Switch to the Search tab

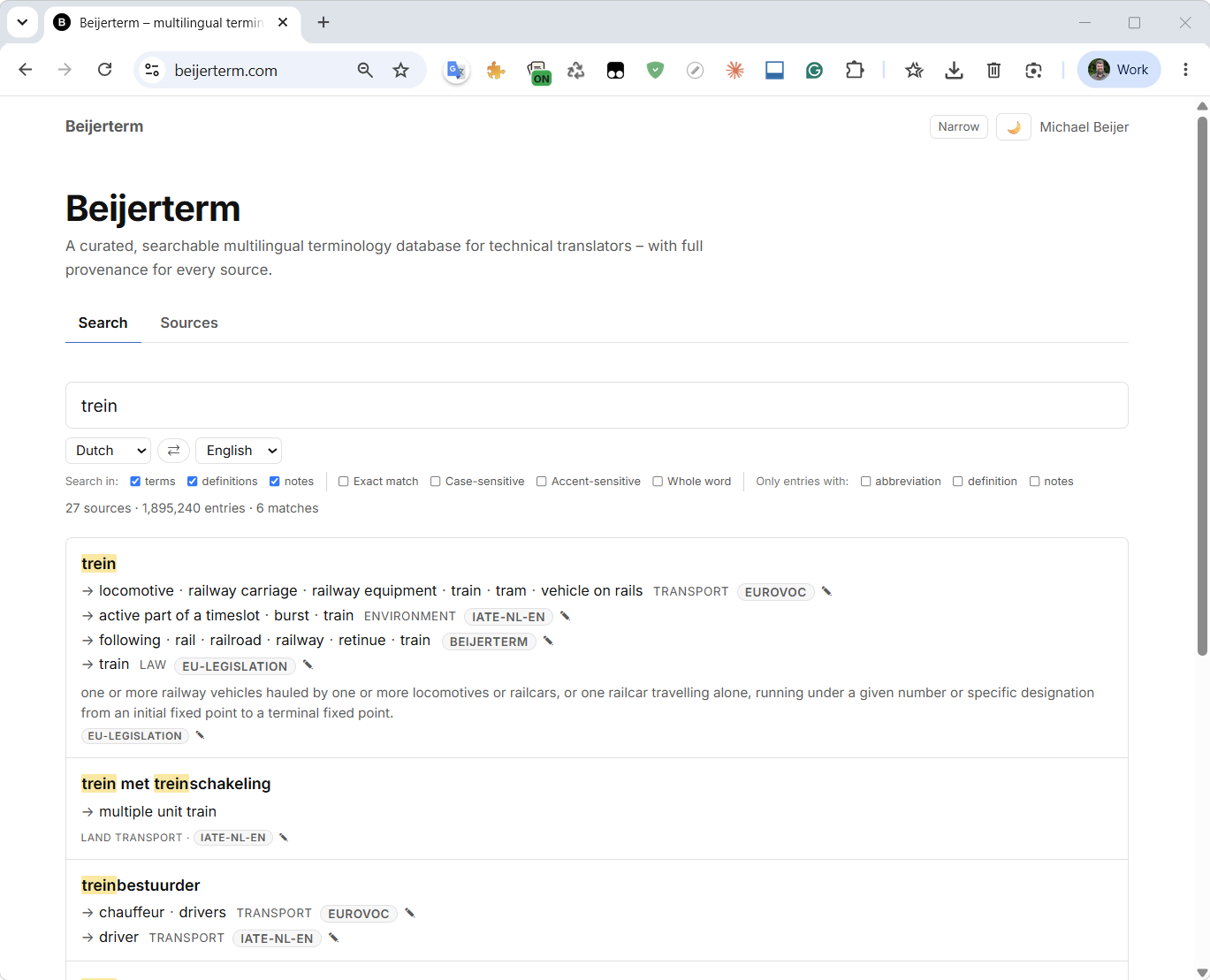click(x=103, y=323)
